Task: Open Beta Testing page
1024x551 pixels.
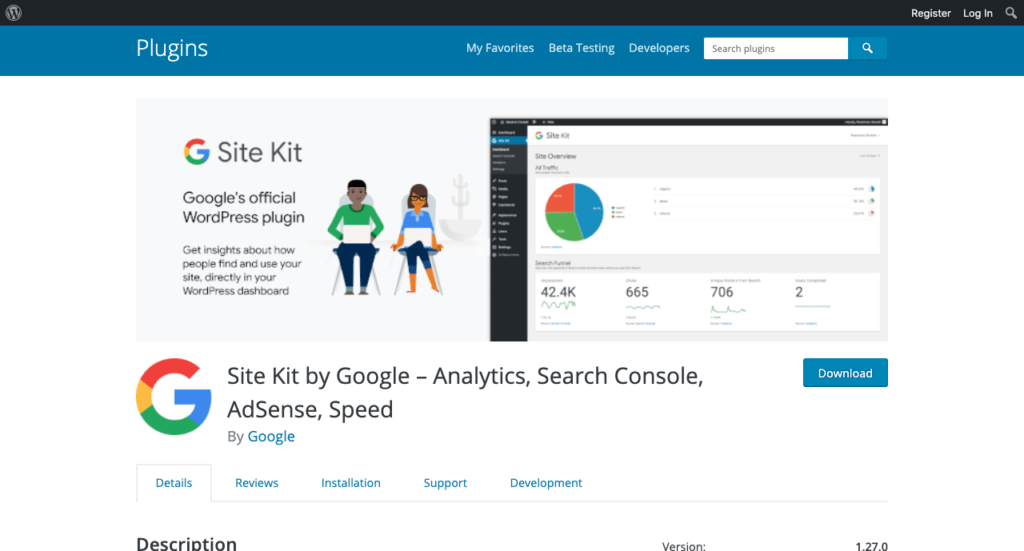Action: (581, 48)
